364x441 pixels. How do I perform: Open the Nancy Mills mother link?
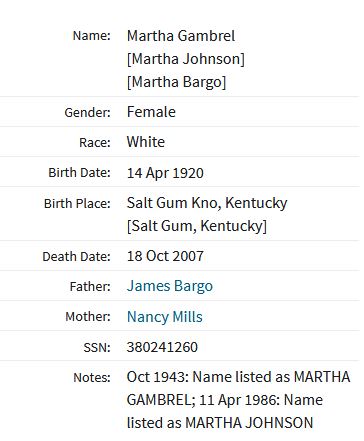point(165,317)
